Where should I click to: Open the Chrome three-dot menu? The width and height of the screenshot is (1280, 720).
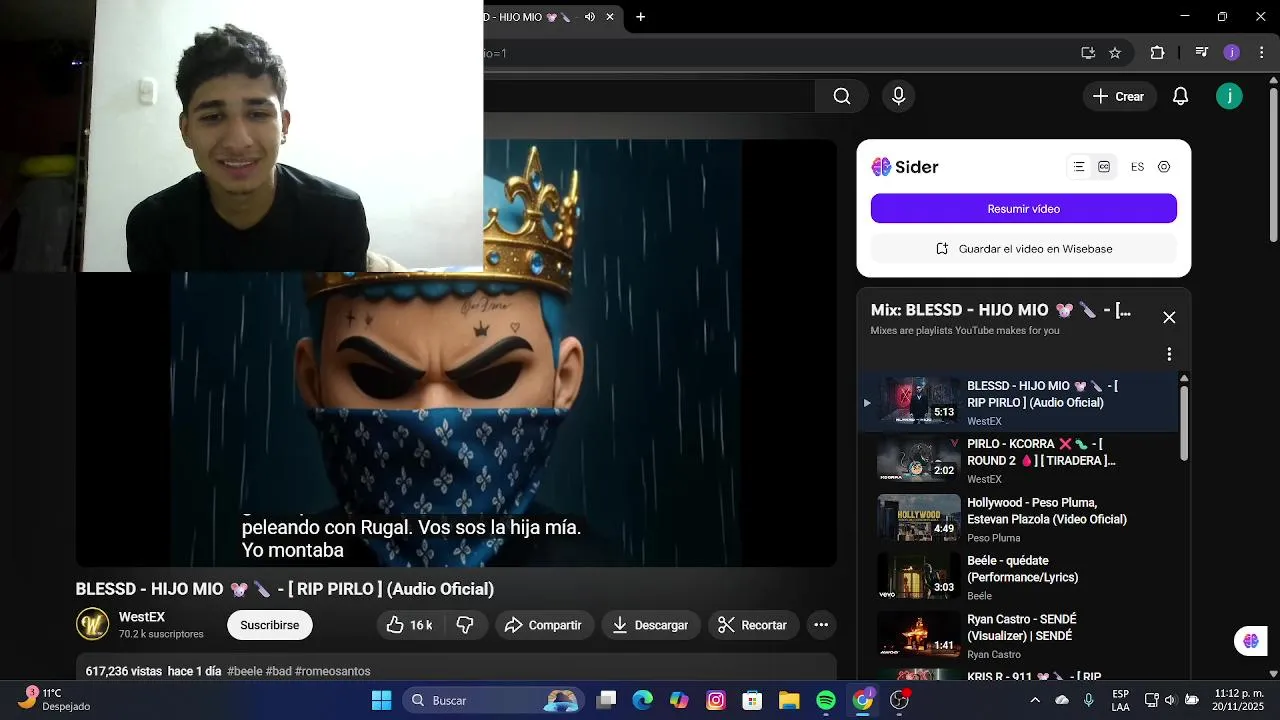[1261, 53]
